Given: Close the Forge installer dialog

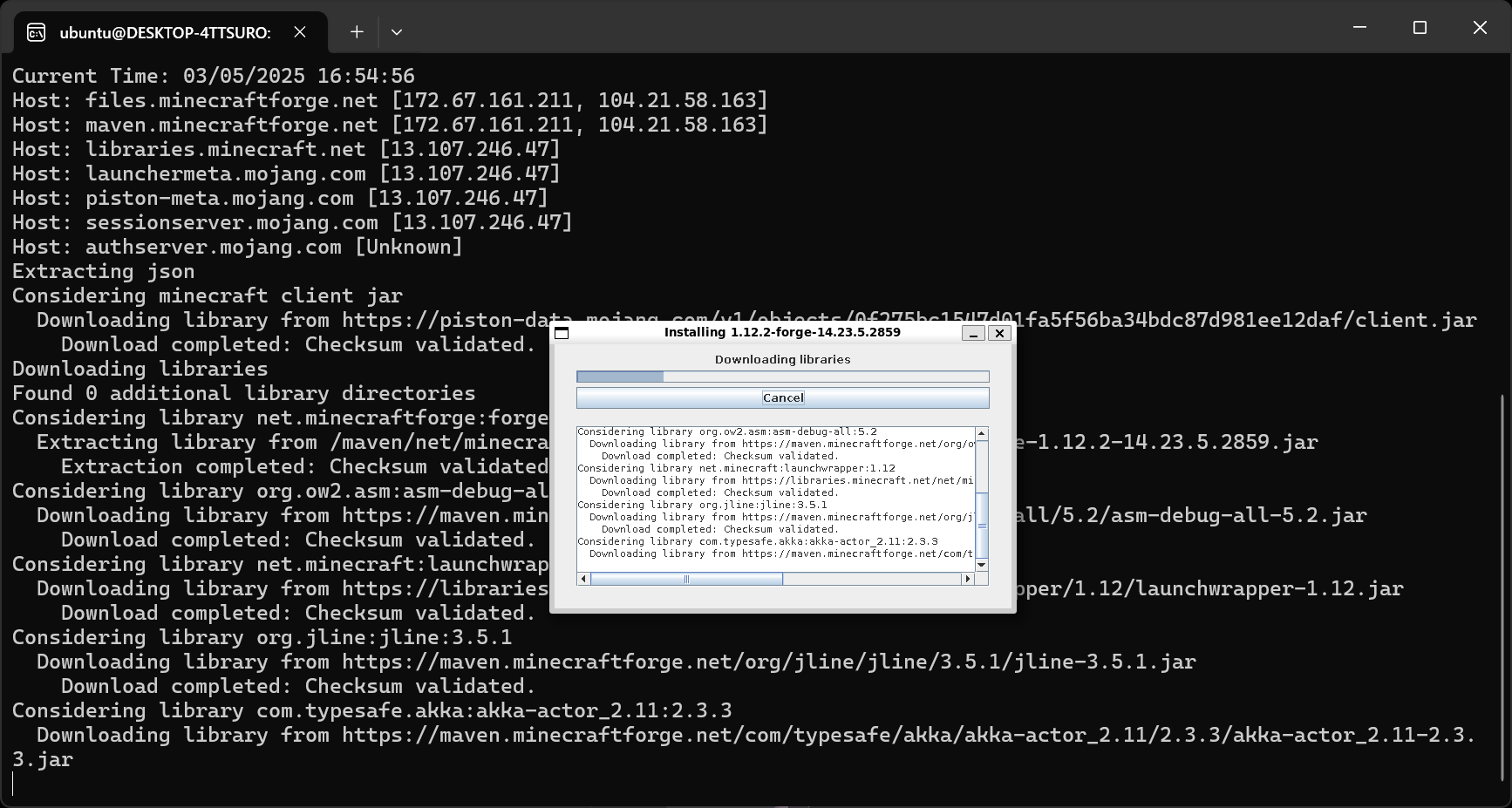Looking at the screenshot, I should (x=1000, y=333).
